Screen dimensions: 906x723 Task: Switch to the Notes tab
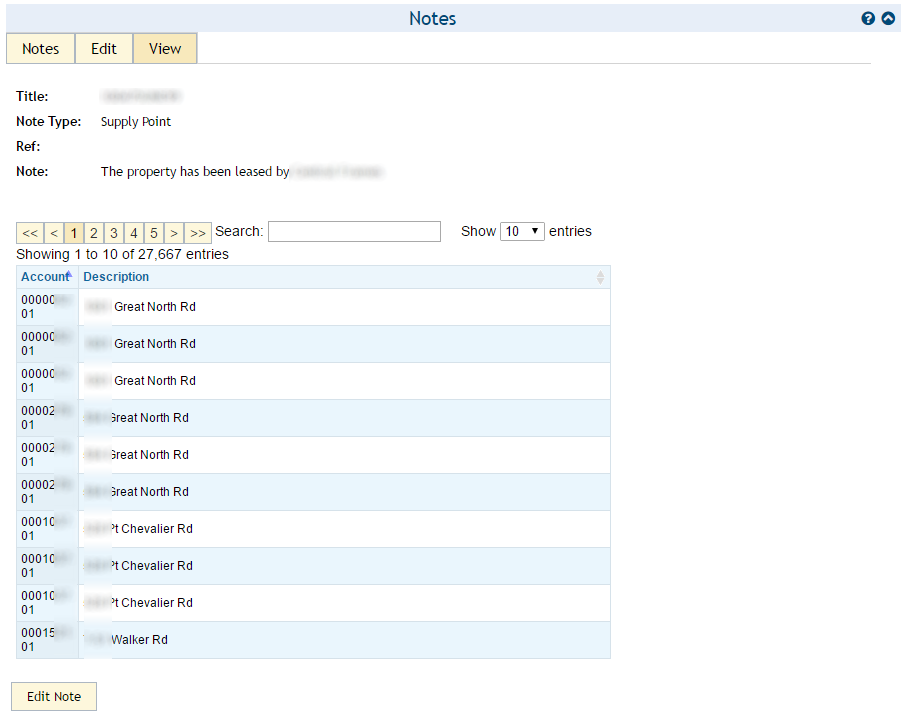41,49
